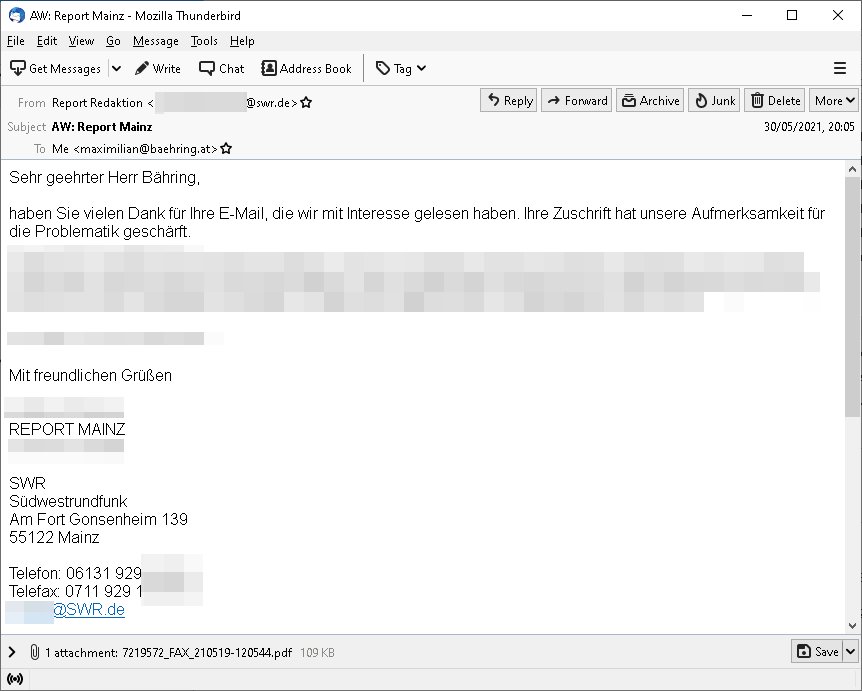This screenshot has height=691, width=862.
Task: Open the Tag dropdown
Action: click(401, 69)
